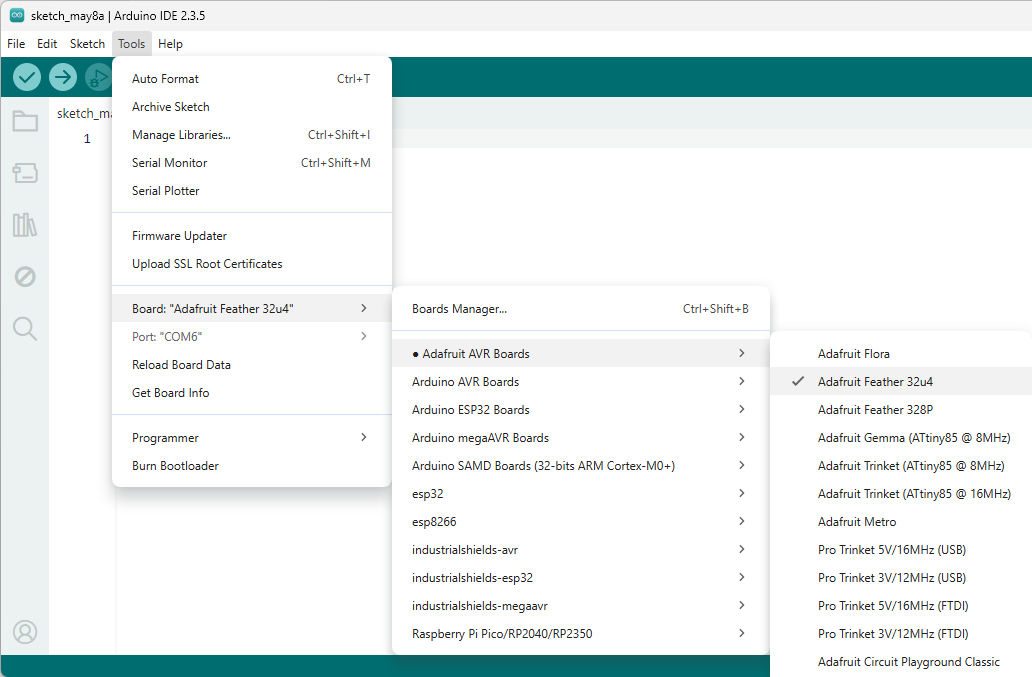Choose Upload SSL Root Certificates
Screen dimensions: 1032x677
(252, 264)
